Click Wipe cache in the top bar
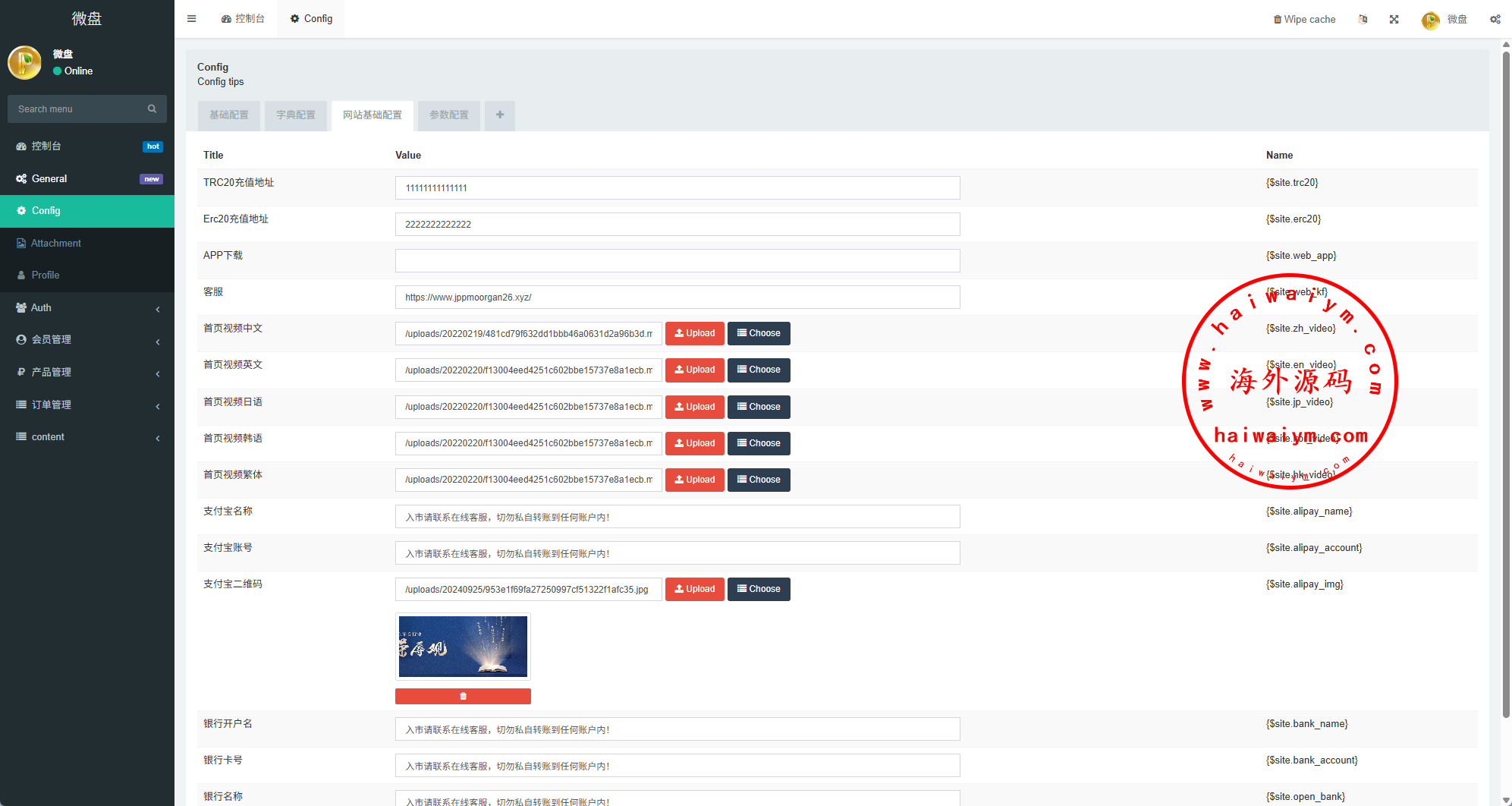Viewport: 1512px width, 806px height. pyautogui.click(x=1304, y=20)
